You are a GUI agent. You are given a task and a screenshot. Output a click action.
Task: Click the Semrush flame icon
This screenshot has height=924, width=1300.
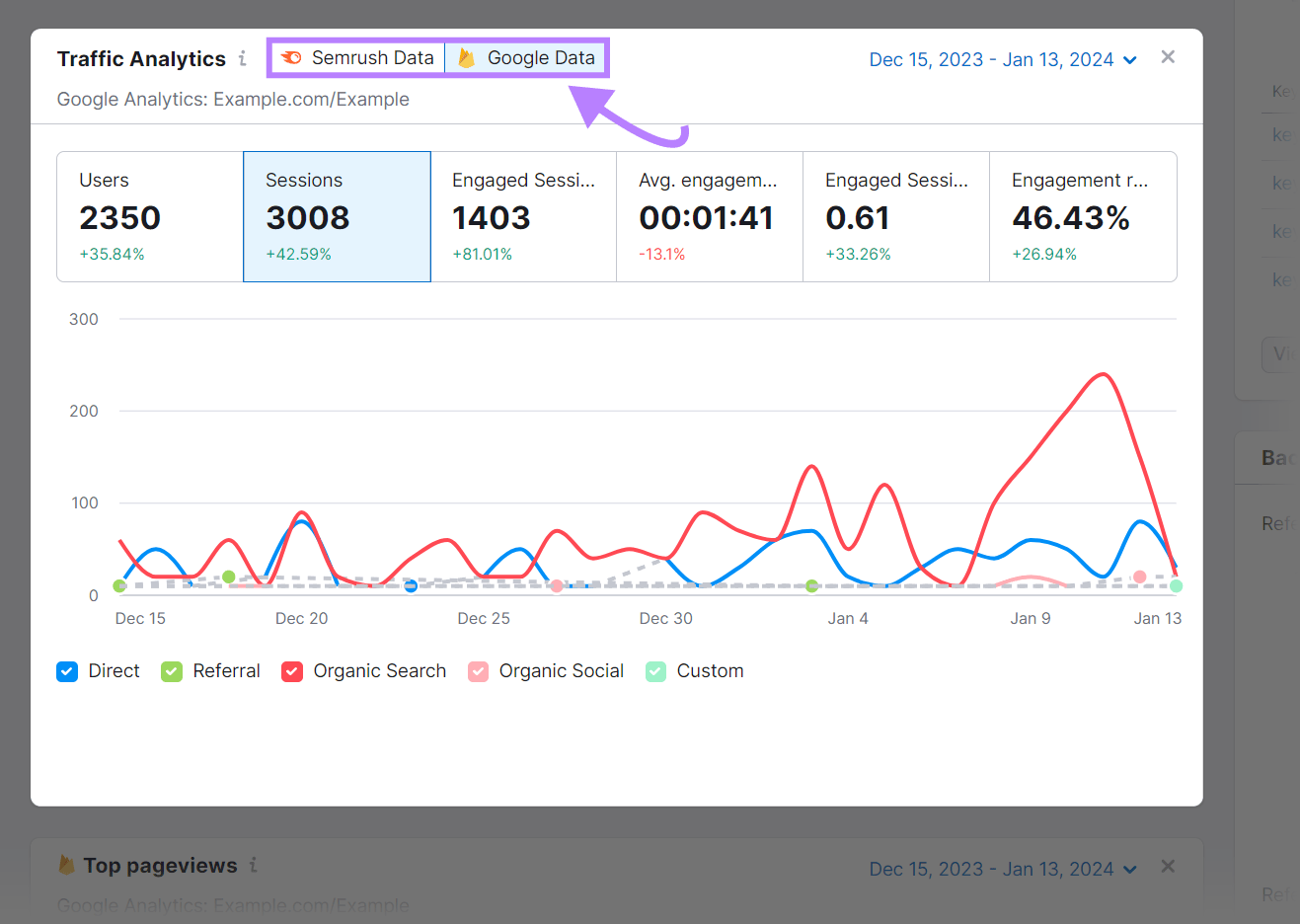coord(291,57)
